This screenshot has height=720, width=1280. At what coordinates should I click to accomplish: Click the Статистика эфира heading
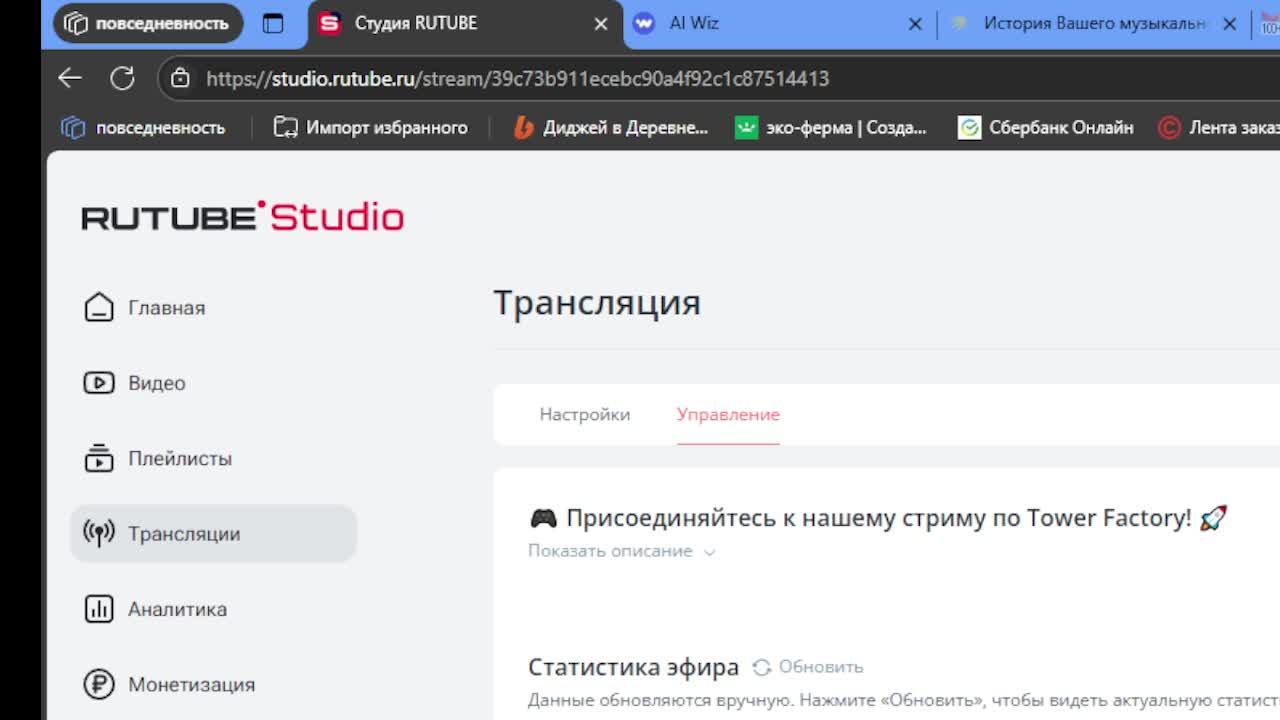tap(633, 667)
